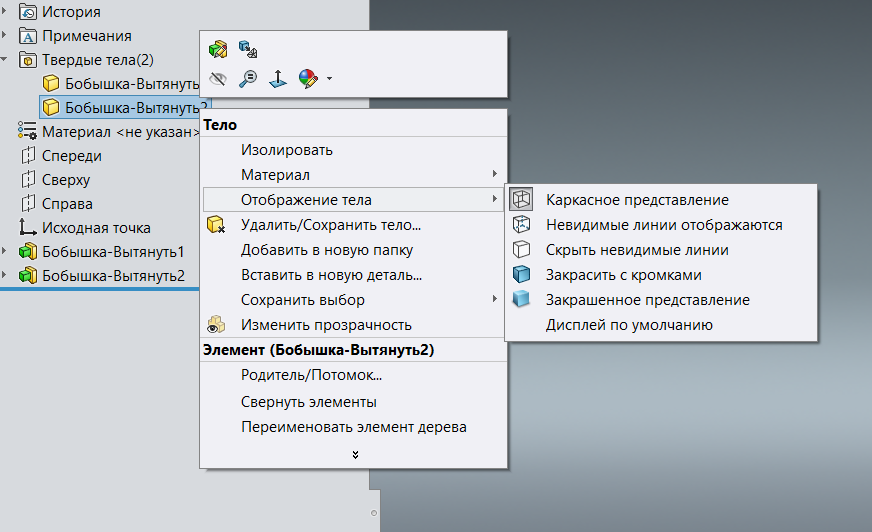Click Удалить/Сохранить тело menu entry
The width and height of the screenshot is (872, 532).
coord(330,225)
